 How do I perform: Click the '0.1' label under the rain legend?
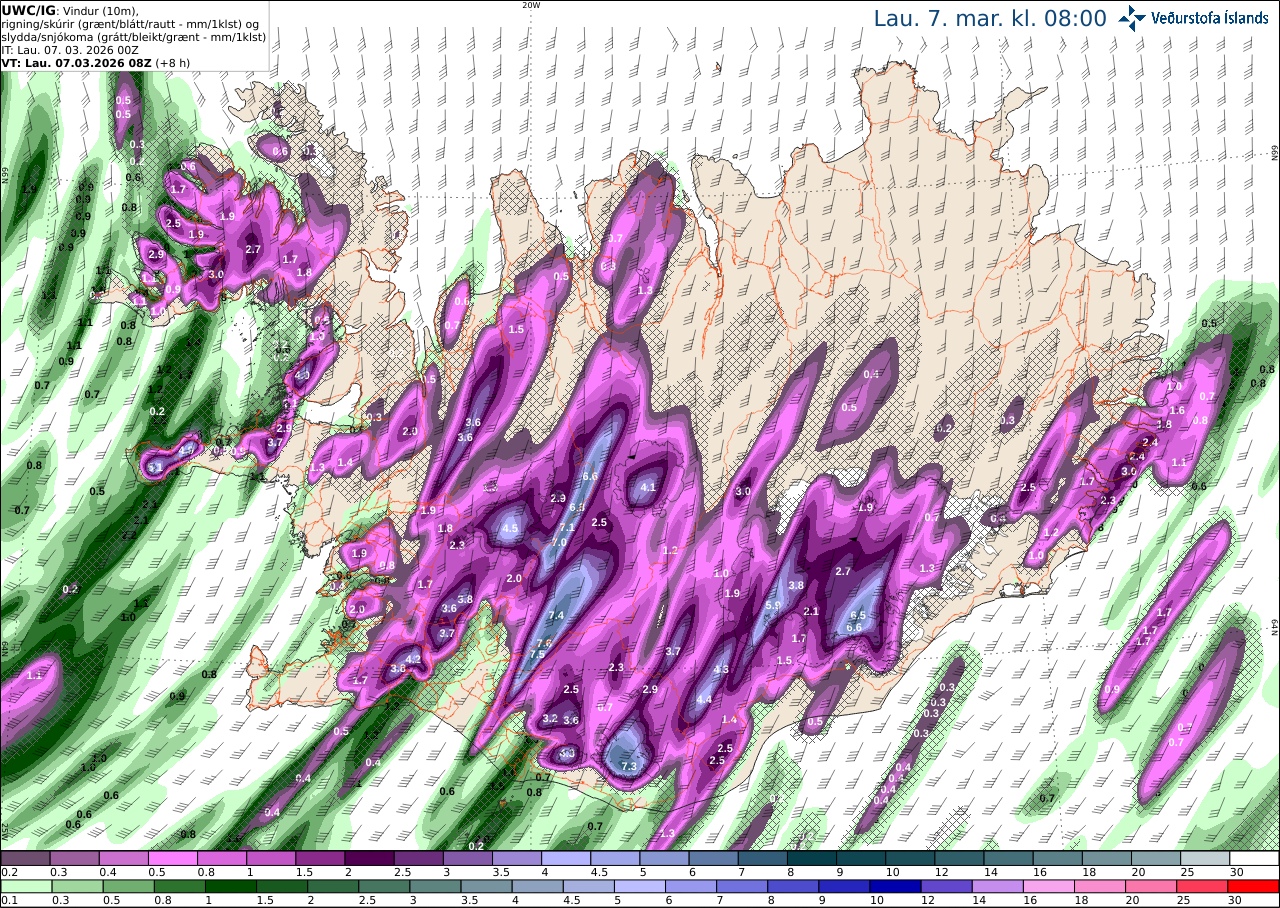pos(7,901)
